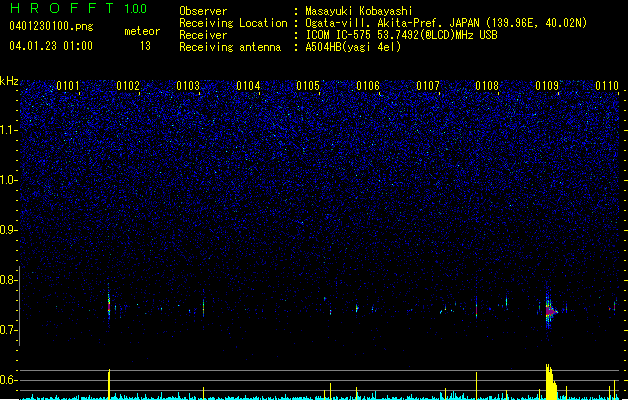Click the date 04.01.23 01:00

(51, 46)
